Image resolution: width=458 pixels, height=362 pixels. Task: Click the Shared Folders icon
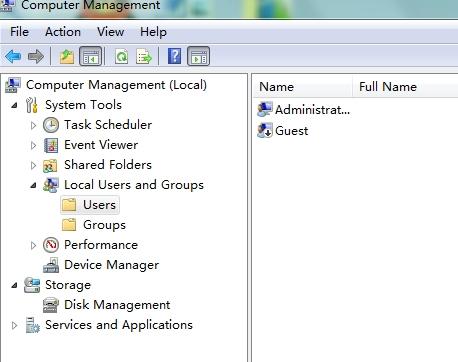click(50, 166)
